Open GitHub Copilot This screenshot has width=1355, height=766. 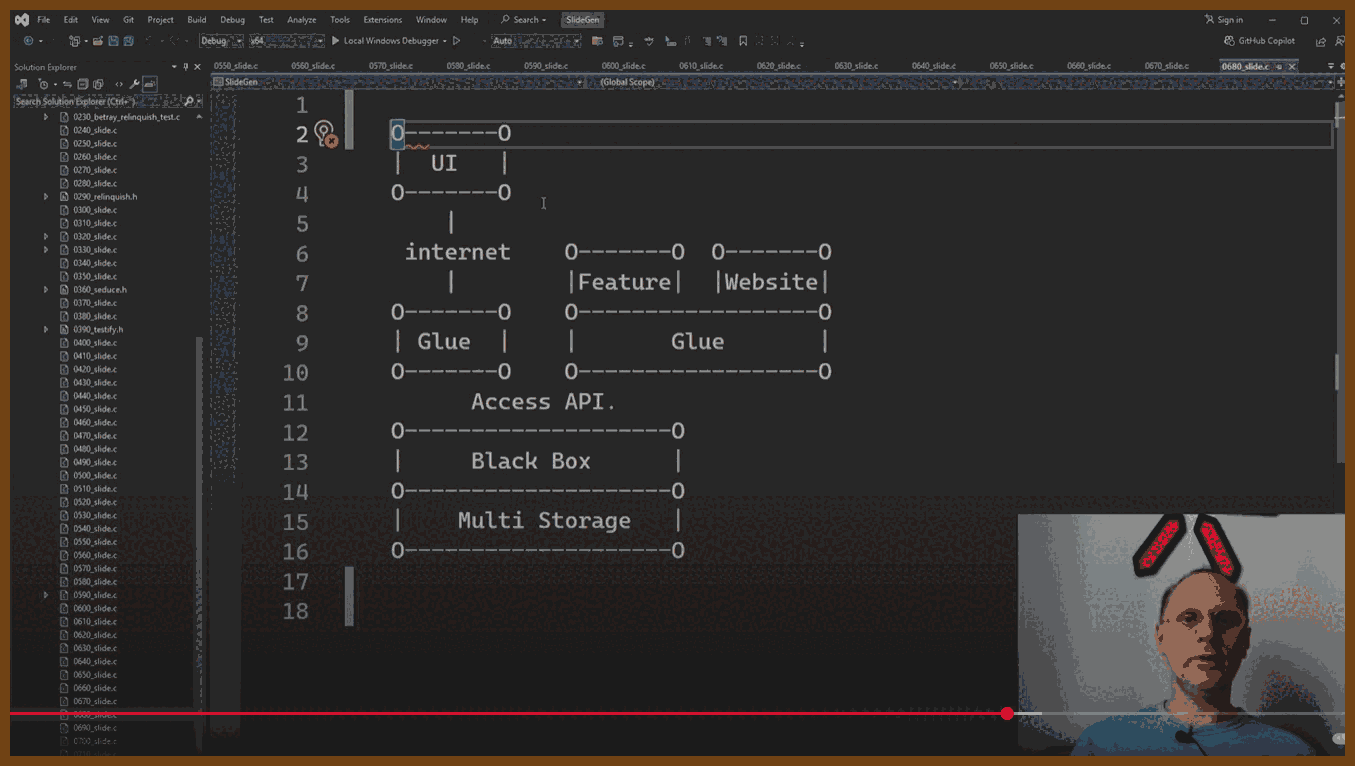(x=1260, y=41)
